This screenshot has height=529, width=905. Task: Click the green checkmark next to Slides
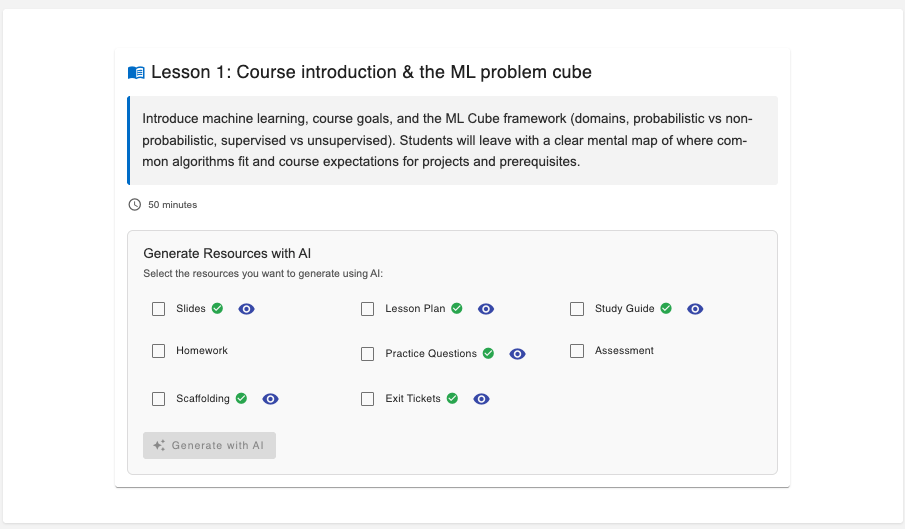tap(217, 309)
